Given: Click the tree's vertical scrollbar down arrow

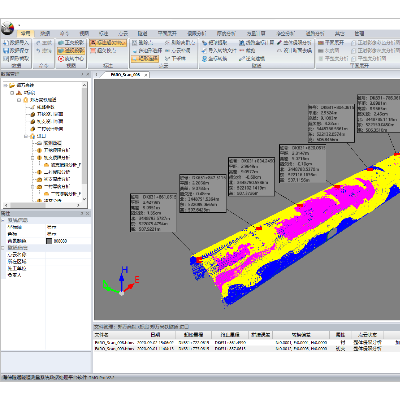Looking at the screenshot, I should pyautogui.click(x=84, y=199).
